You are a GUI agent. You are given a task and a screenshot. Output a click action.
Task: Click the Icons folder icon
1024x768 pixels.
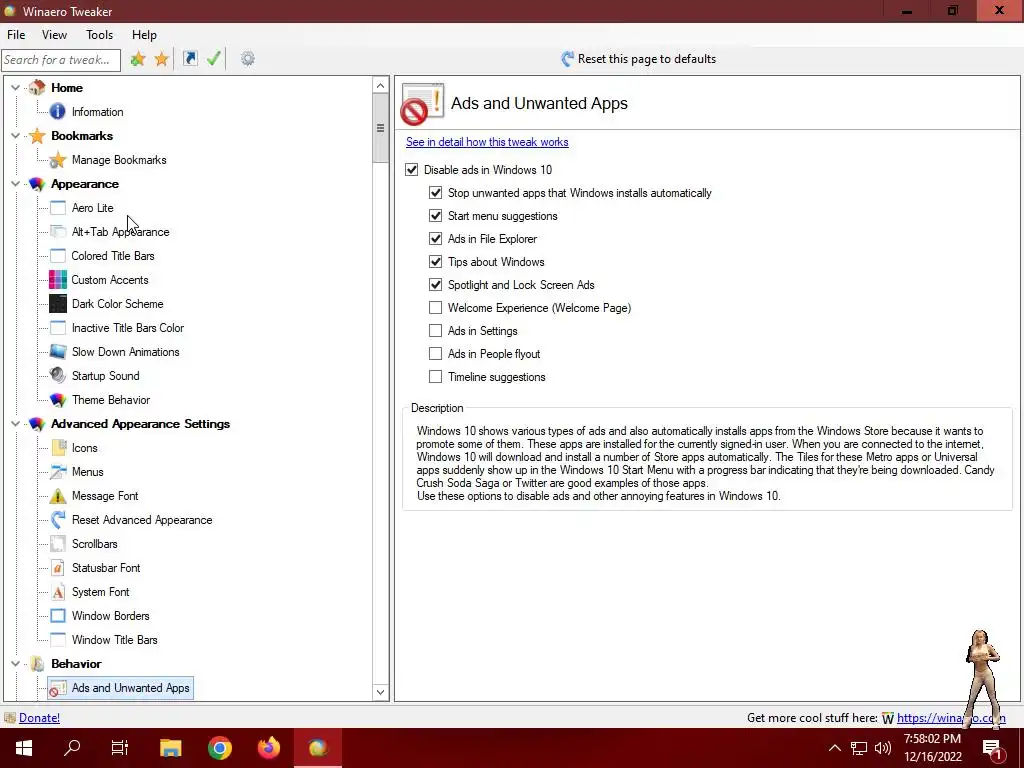[x=57, y=448]
